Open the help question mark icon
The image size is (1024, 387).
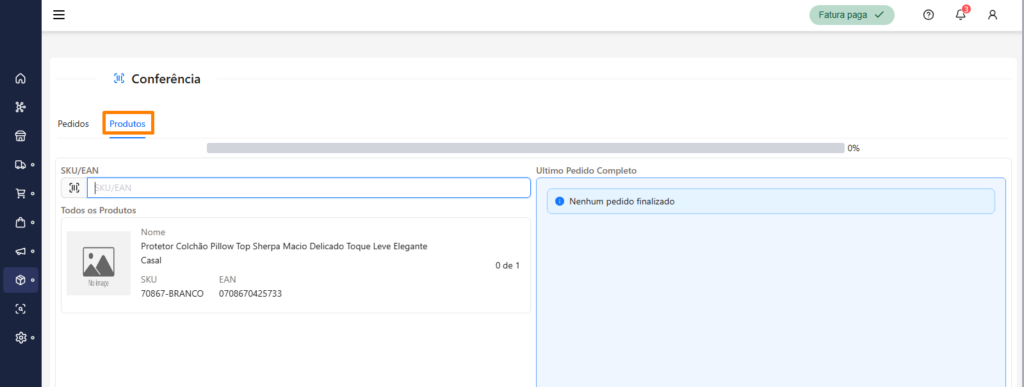[x=928, y=15]
